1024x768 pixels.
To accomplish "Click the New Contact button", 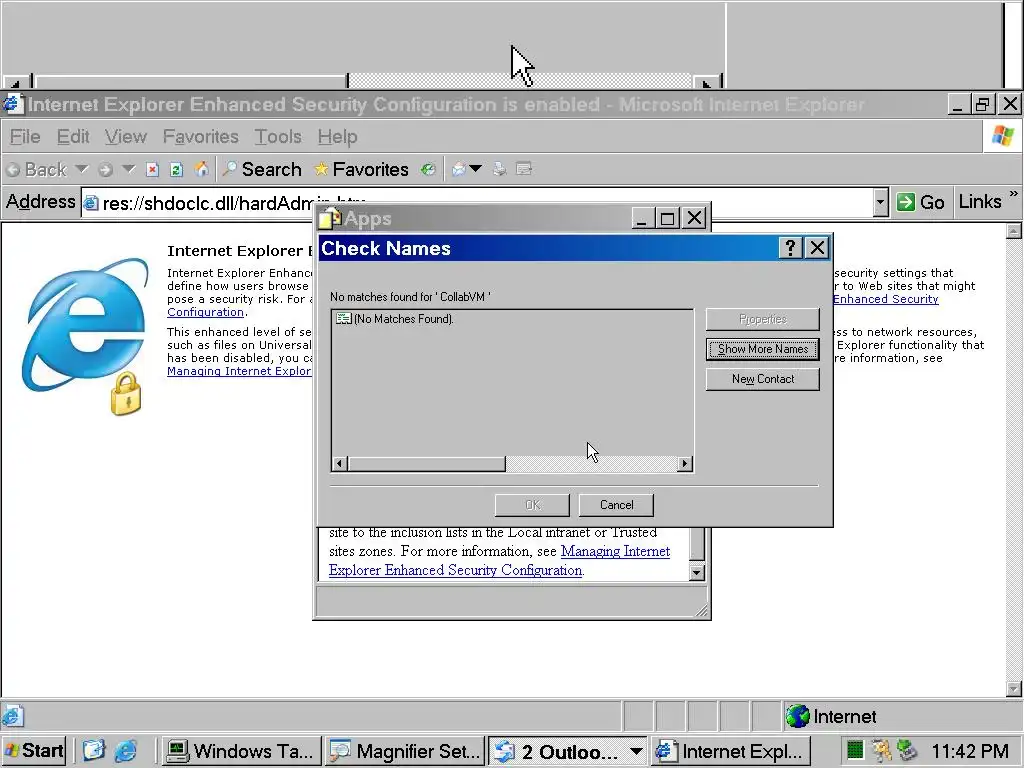I will click(762, 379).
